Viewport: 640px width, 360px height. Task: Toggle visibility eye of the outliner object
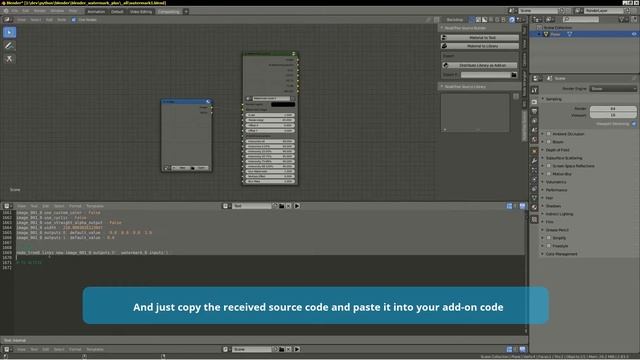(634, 34)
